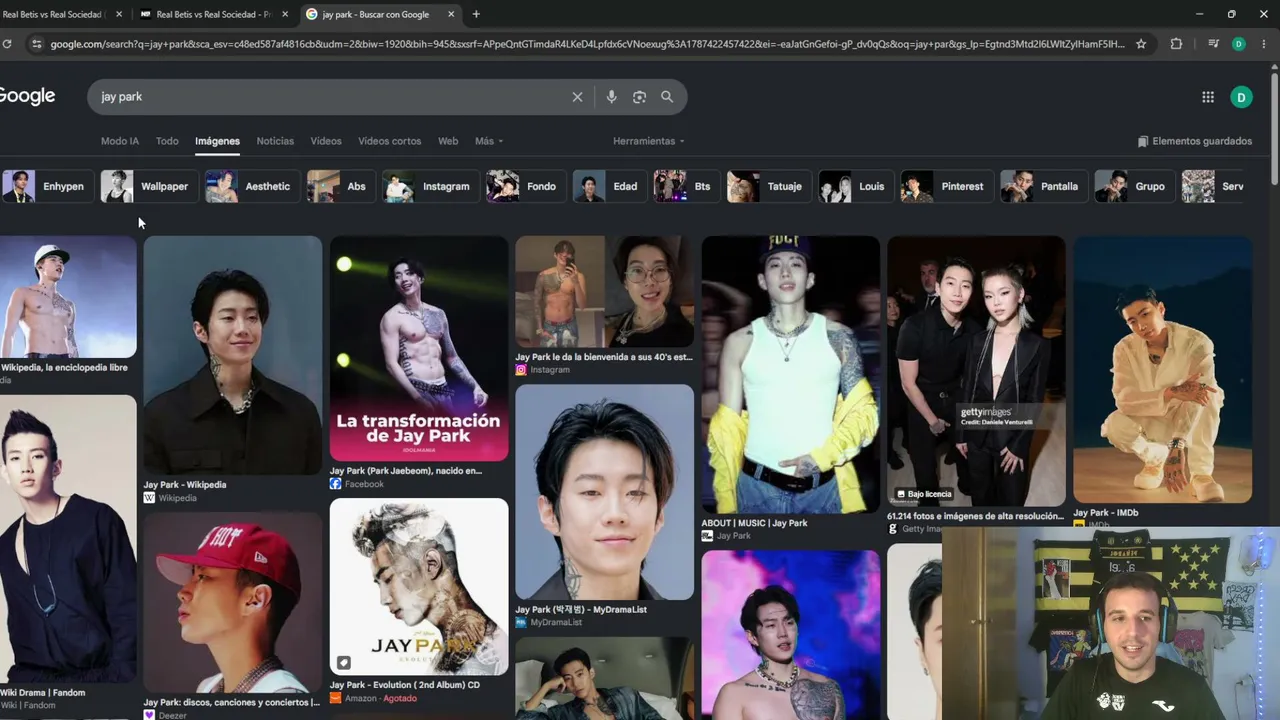Open the 'Jay Park - IMDb' caption link
Image resolution: width=1280 pixels, height=720 pixels.
[x=1106, y=513]
